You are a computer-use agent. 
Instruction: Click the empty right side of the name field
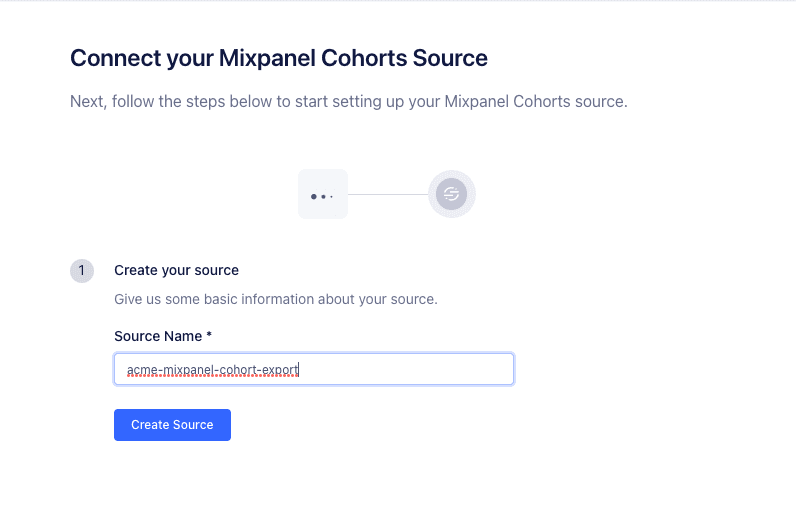420,369
